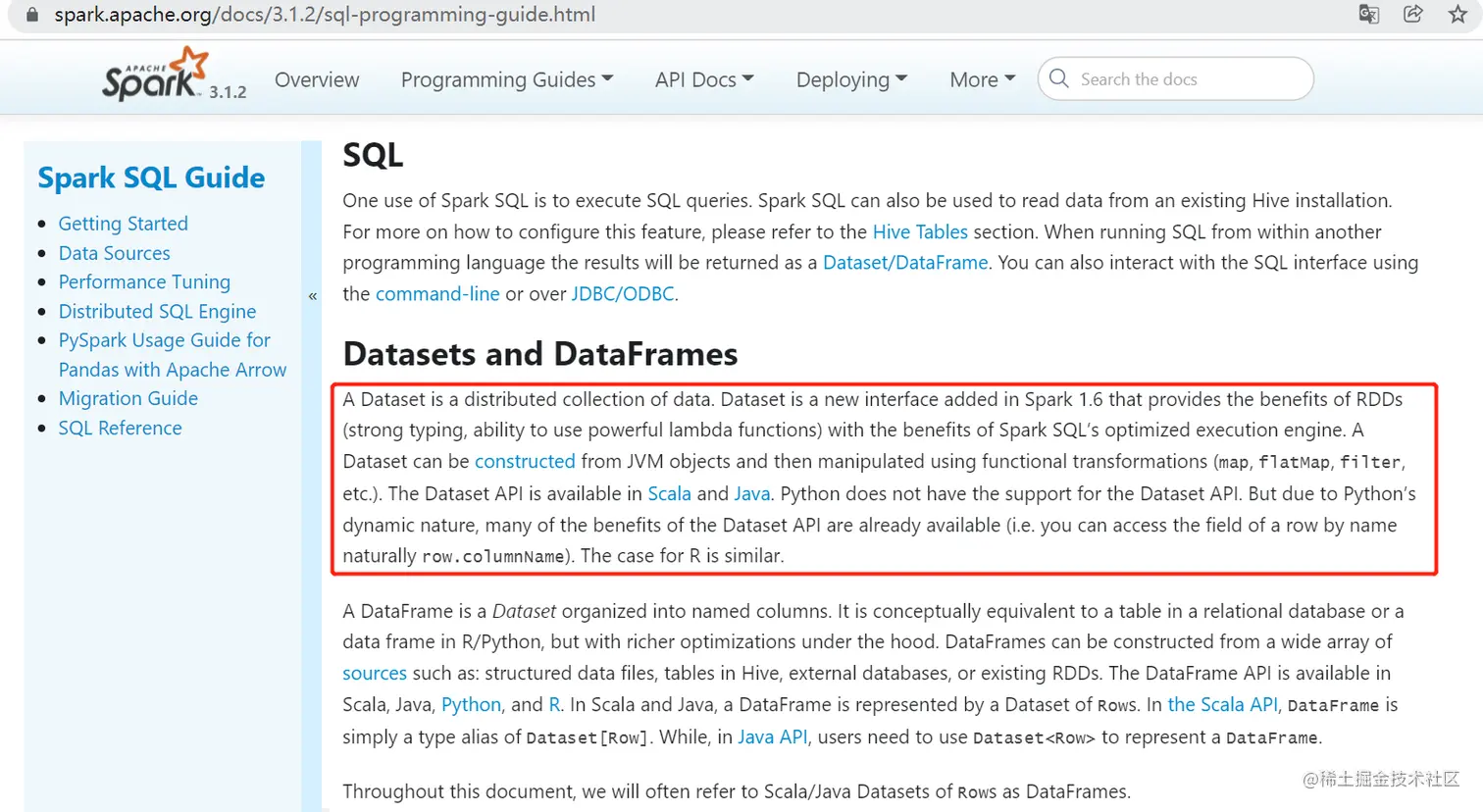
Task: Click the Scala link in Dataset paragraph
Action: pyautogui.click(x=669, y=493)
